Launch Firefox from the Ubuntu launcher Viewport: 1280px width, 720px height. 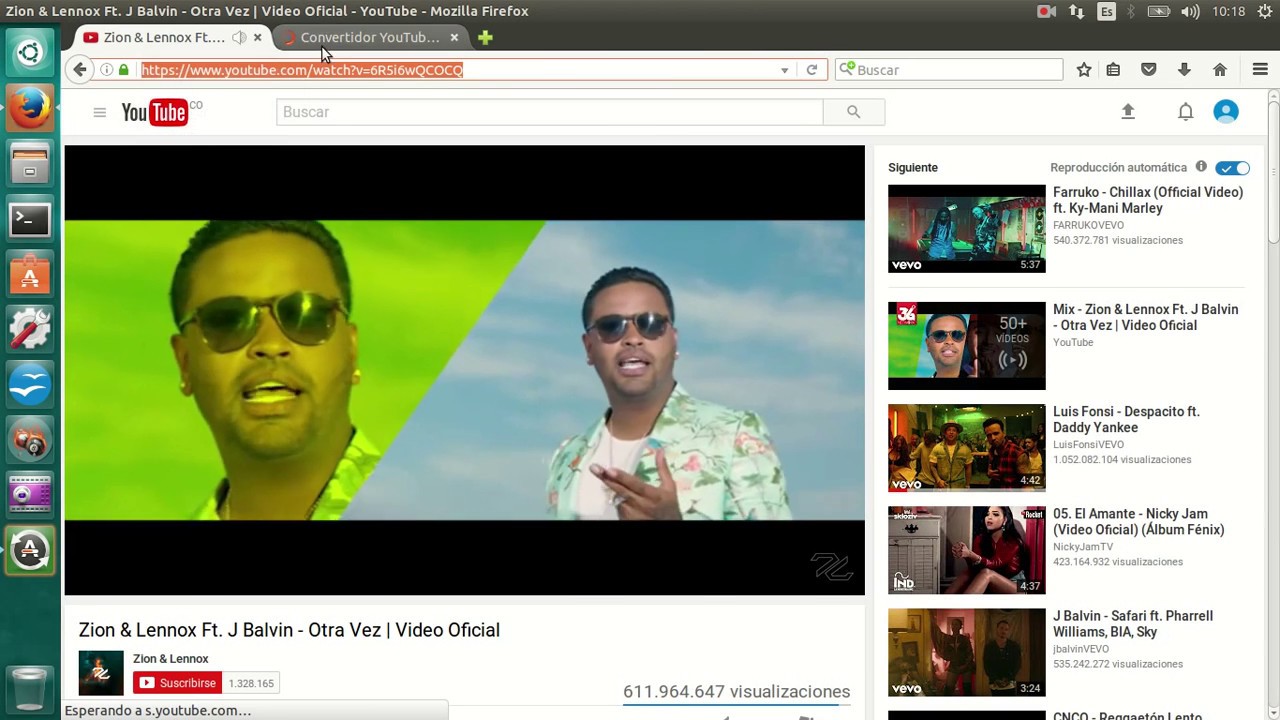pyautogui.click(x=29, y=108)
